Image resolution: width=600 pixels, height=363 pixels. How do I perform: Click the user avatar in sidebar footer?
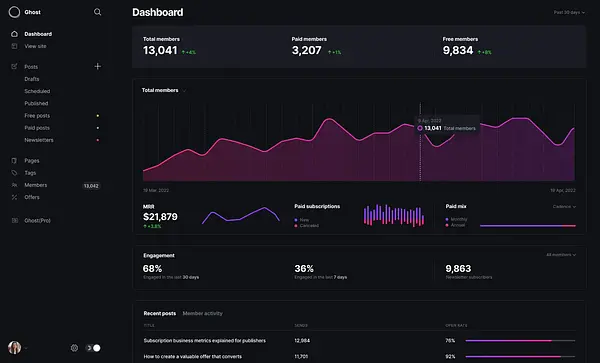click(x=15, y=348)
